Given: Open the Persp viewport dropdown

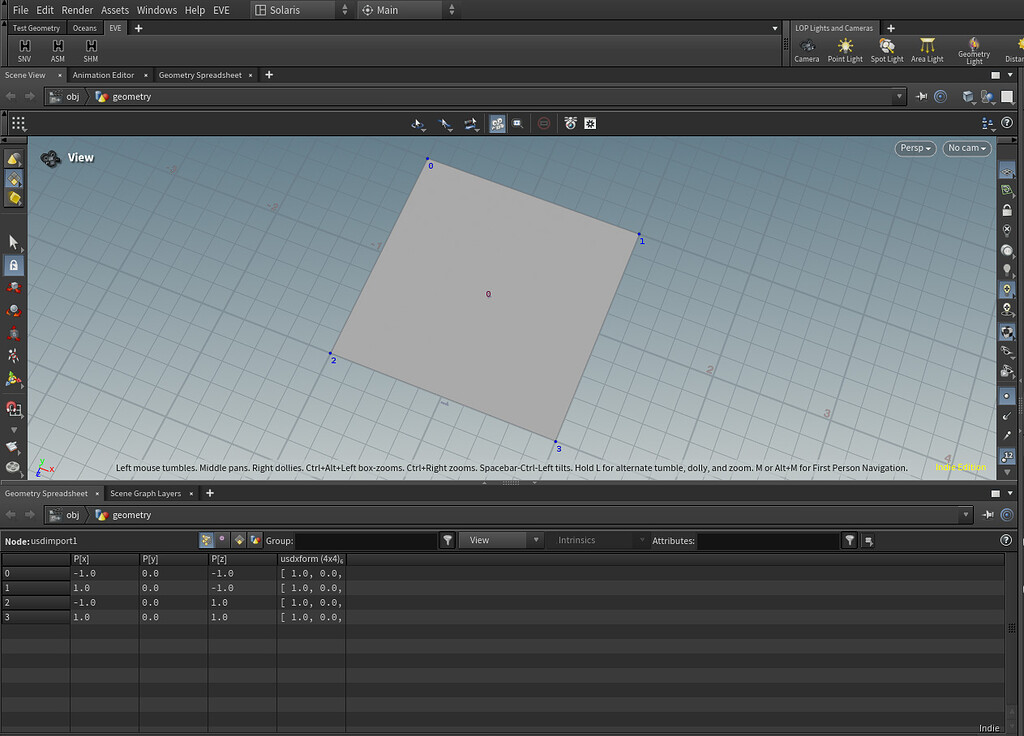Looking at the screenshot, I should tap(915, 148).
